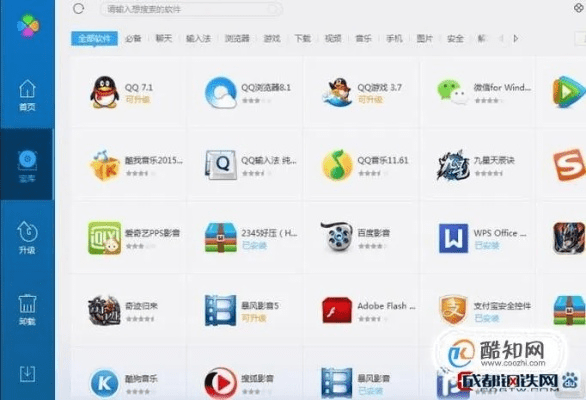Show more categories with right arrow

(516, 38)
